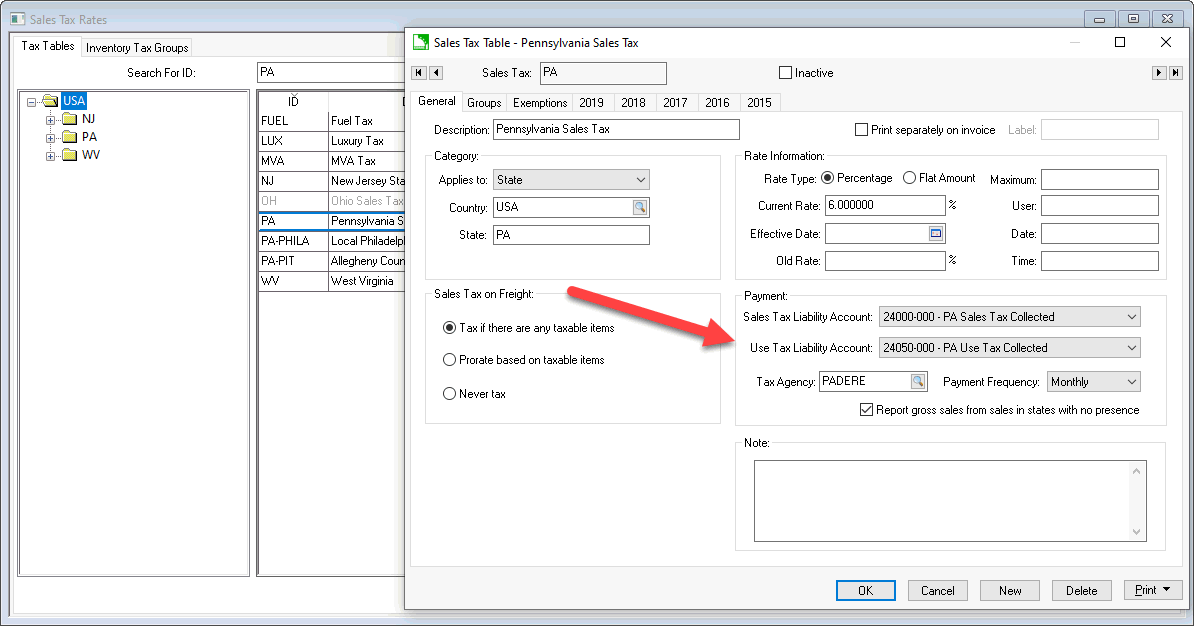Open Effective Date calendar picker
Viewport: 1194px width, 626px height.
tap(936, 233)
